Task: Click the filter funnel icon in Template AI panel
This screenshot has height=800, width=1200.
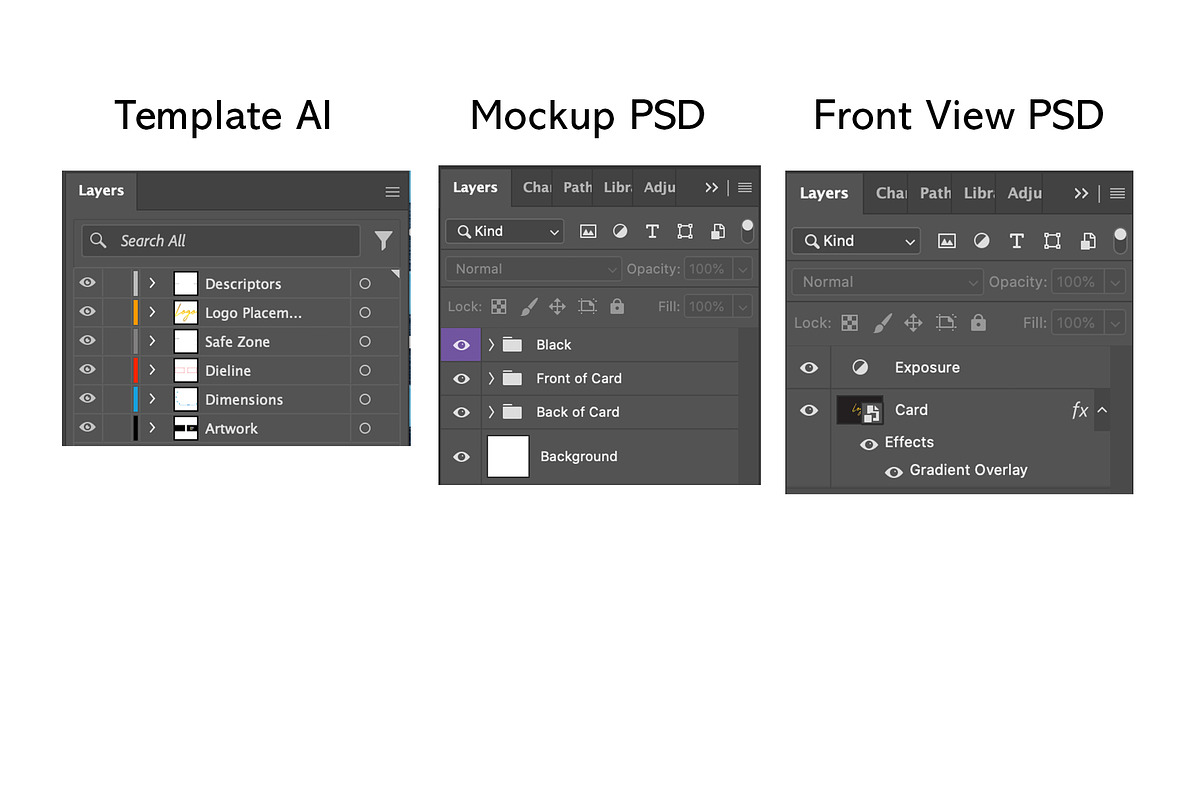Action: pos(383,241)
